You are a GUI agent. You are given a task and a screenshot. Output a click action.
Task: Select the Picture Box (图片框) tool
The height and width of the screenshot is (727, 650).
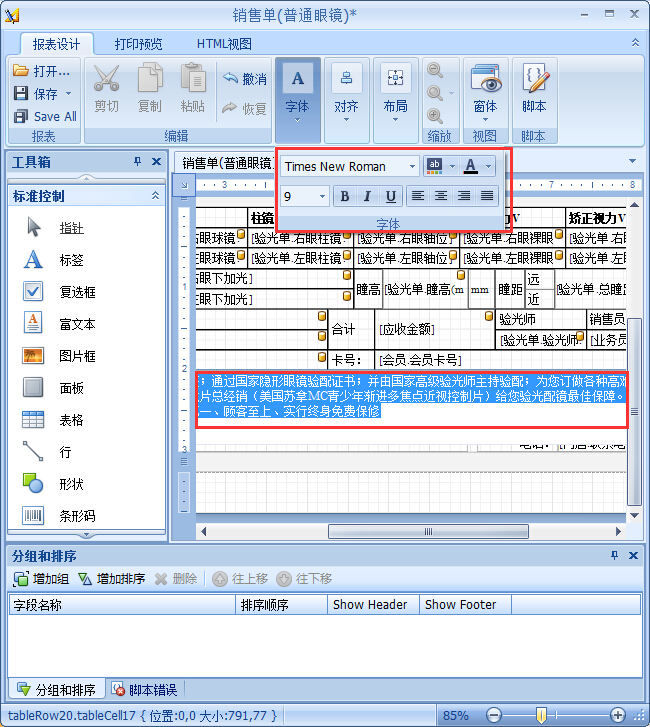34,356
